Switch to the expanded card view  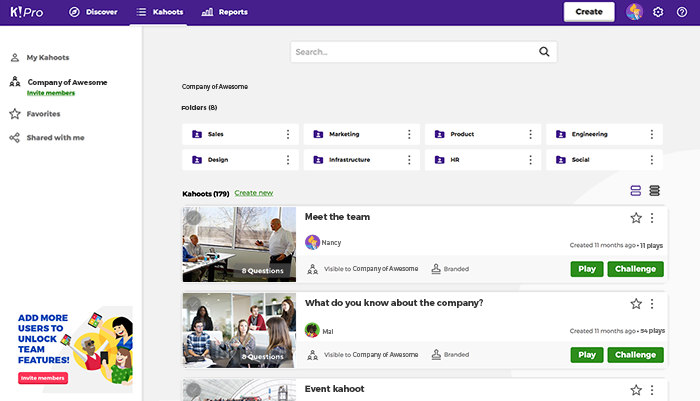pyautogui.click(x=636, y=191)
